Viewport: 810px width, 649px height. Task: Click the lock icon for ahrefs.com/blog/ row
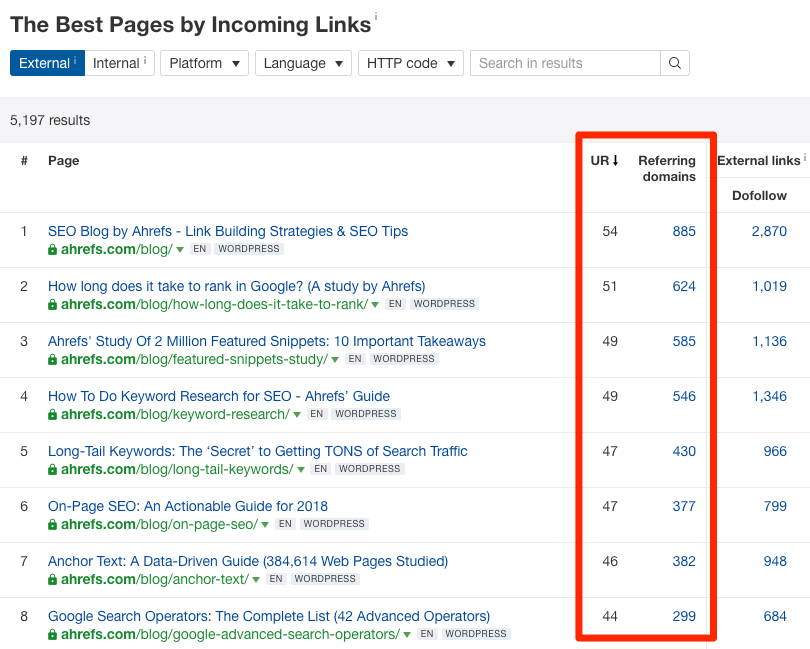[x=52, y=250]
